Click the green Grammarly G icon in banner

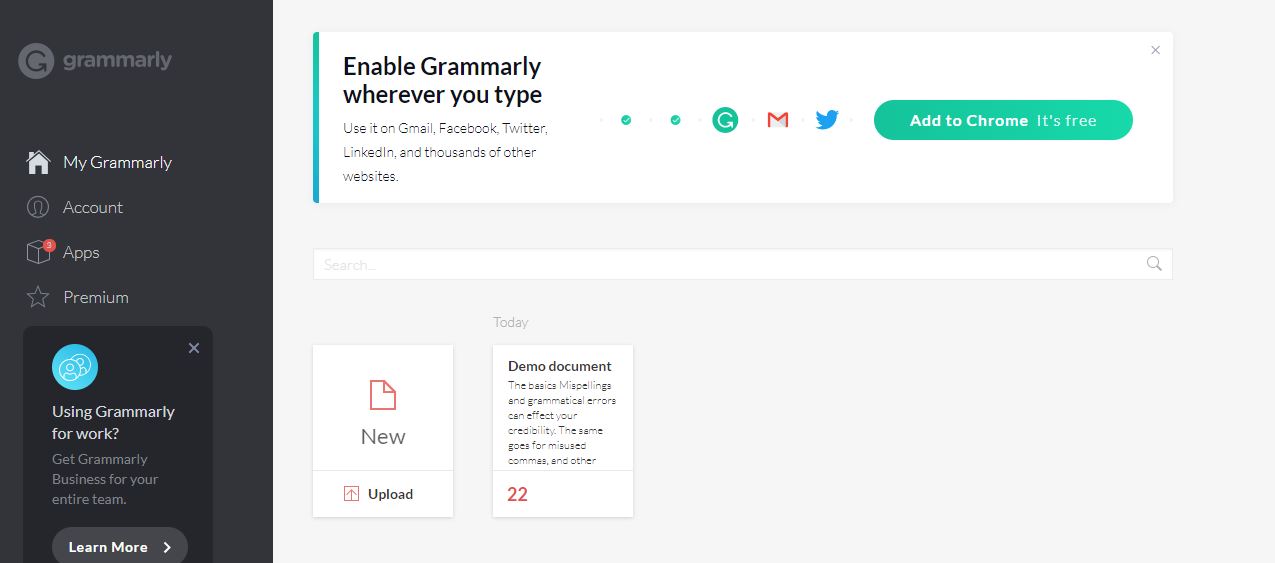pyautogui.click(x=725, y=120)
